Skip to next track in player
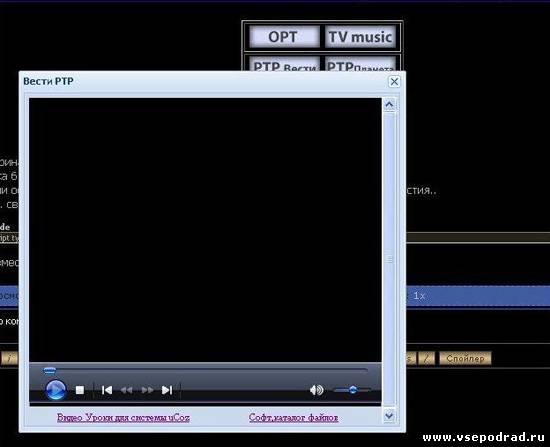 167,390
